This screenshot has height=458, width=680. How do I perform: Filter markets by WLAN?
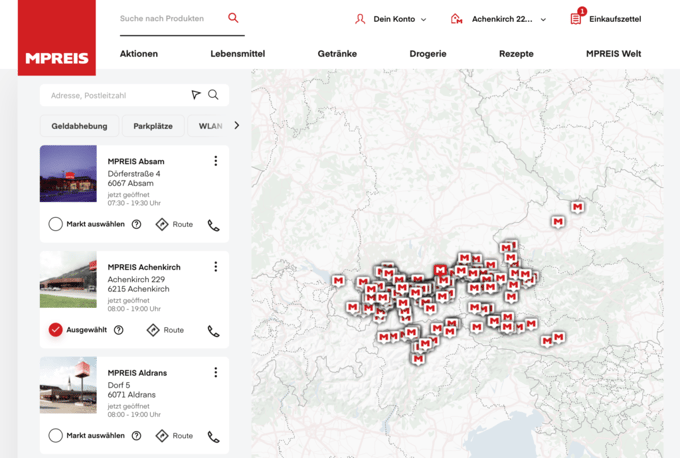[x=208, y=126]
